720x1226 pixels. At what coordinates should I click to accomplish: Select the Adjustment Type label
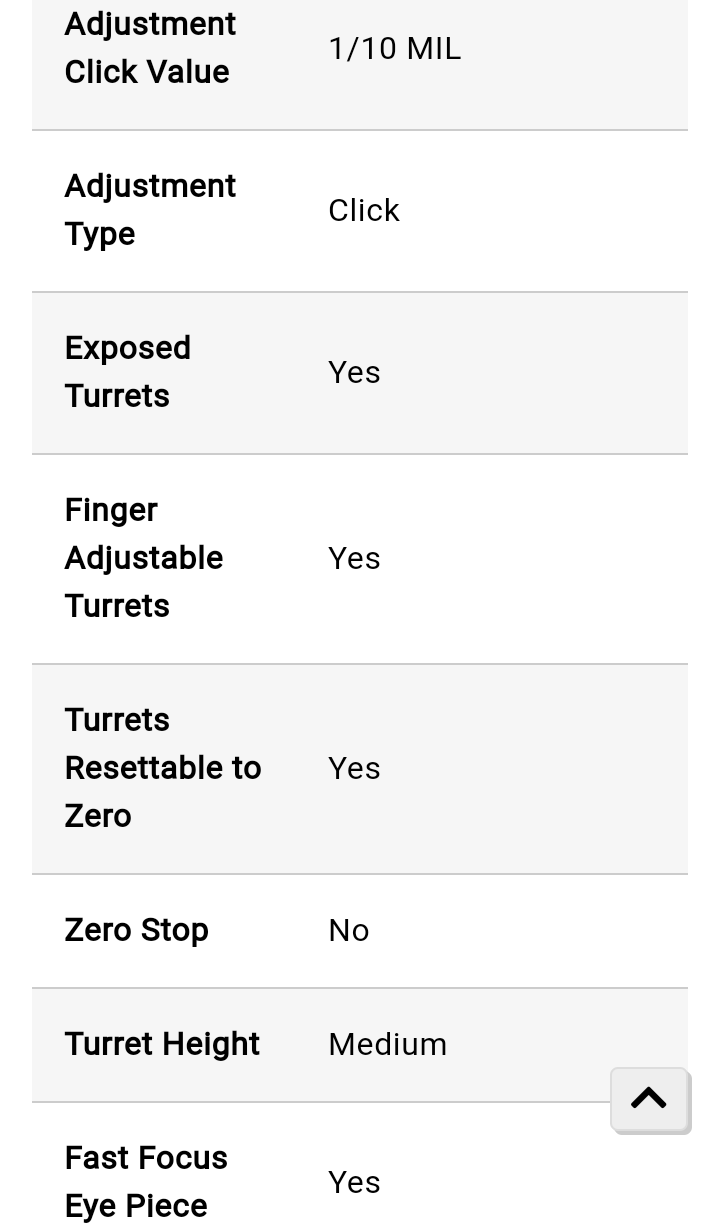[150, 210]
